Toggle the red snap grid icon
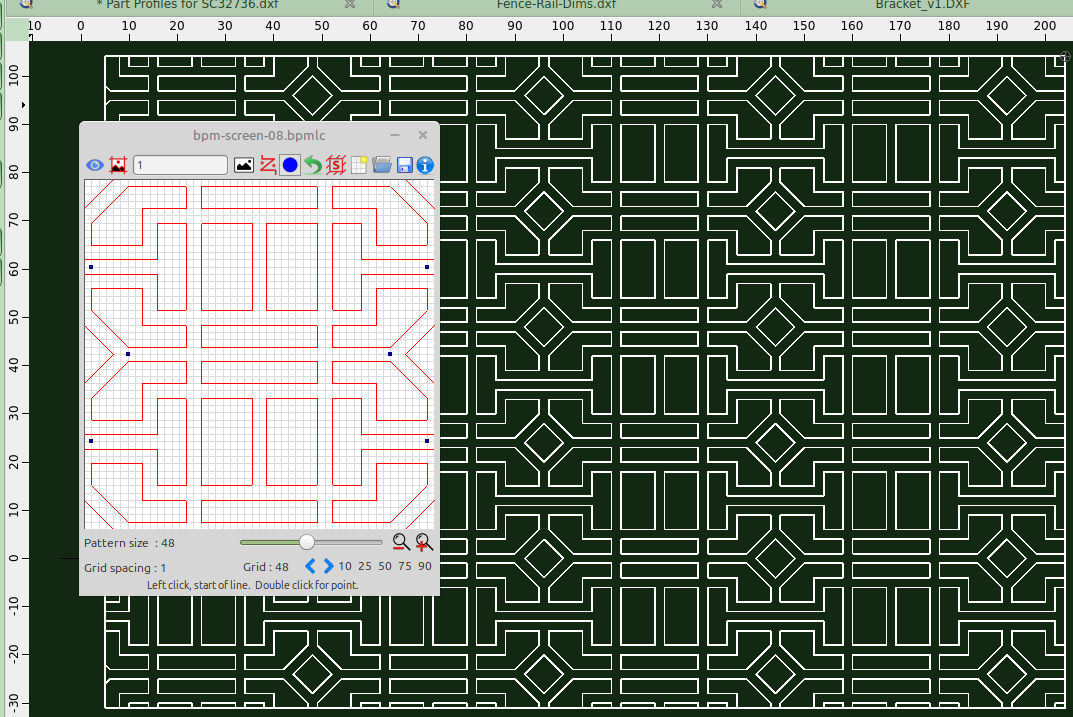Viewport: 1073px width, 717px height. pyautogui.click(x=336, y=165)
